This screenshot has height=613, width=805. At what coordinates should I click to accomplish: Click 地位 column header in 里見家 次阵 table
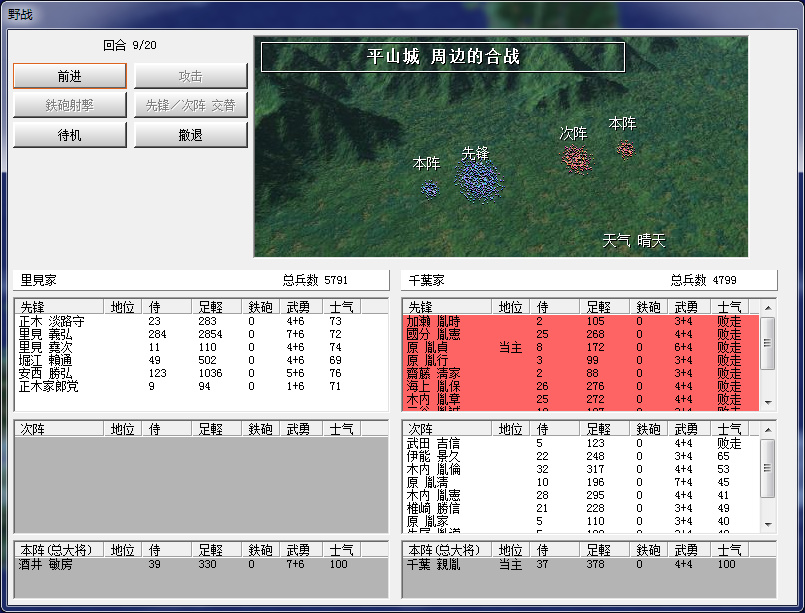122,429
